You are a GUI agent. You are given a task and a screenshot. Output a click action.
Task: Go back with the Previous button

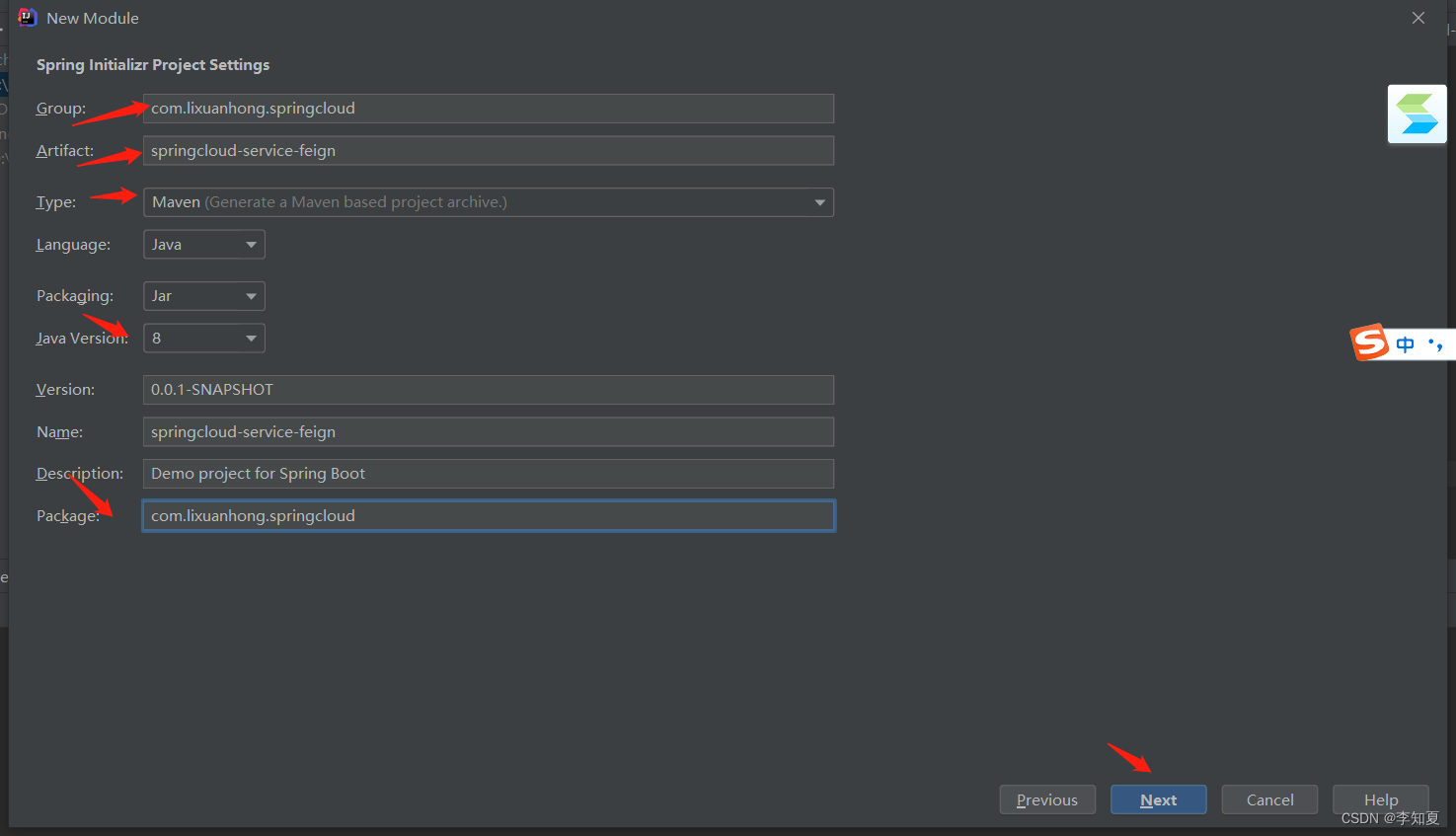[1047, 799]
